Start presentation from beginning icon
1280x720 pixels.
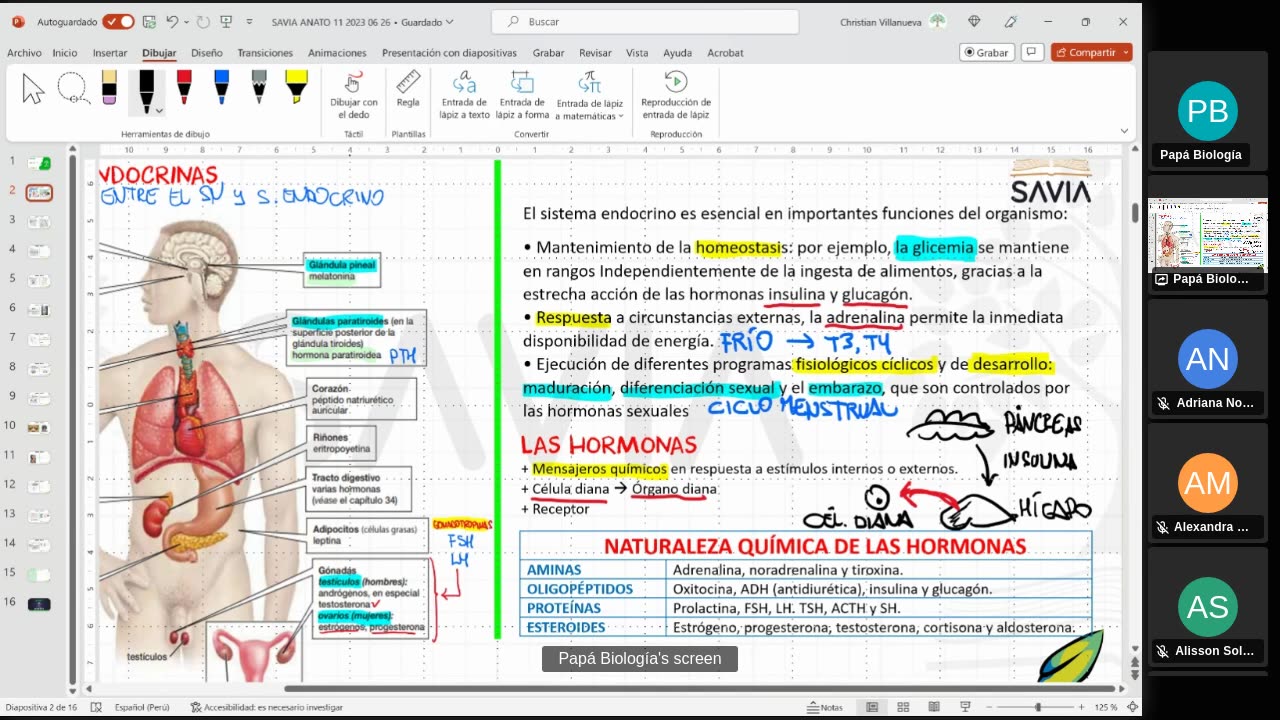pos(226,21)
